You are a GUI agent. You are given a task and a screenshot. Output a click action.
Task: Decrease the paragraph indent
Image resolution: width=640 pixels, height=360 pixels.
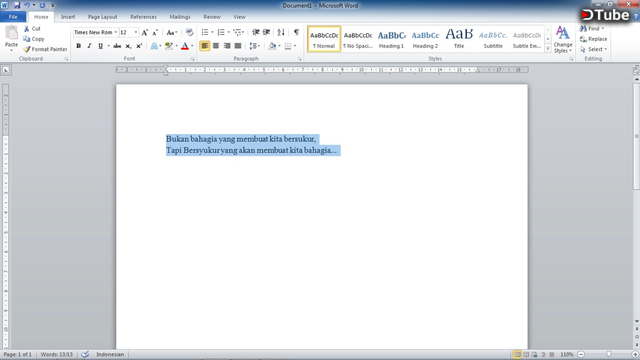(x=256, y=32)
